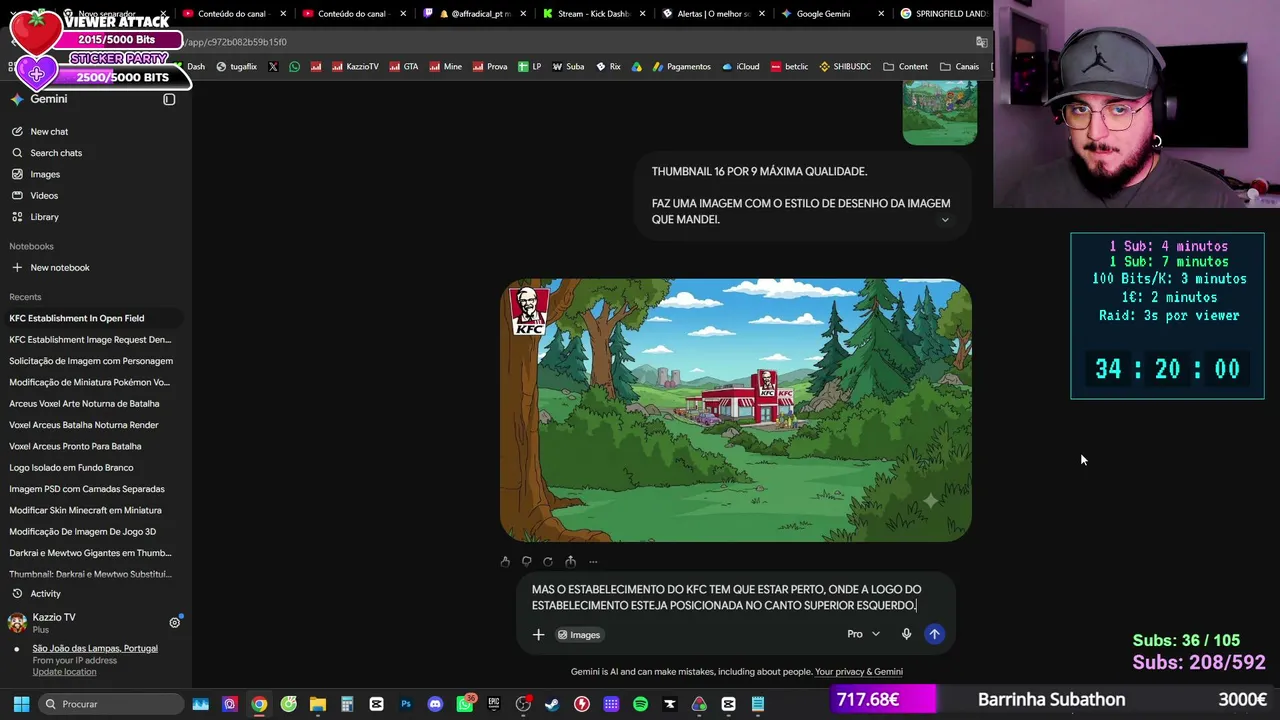The width and height of the screenshot is (1280, 720).
Task: Open 'Arceus Voxel Arte Noturna de Batalha' chat
Action: 92,404
